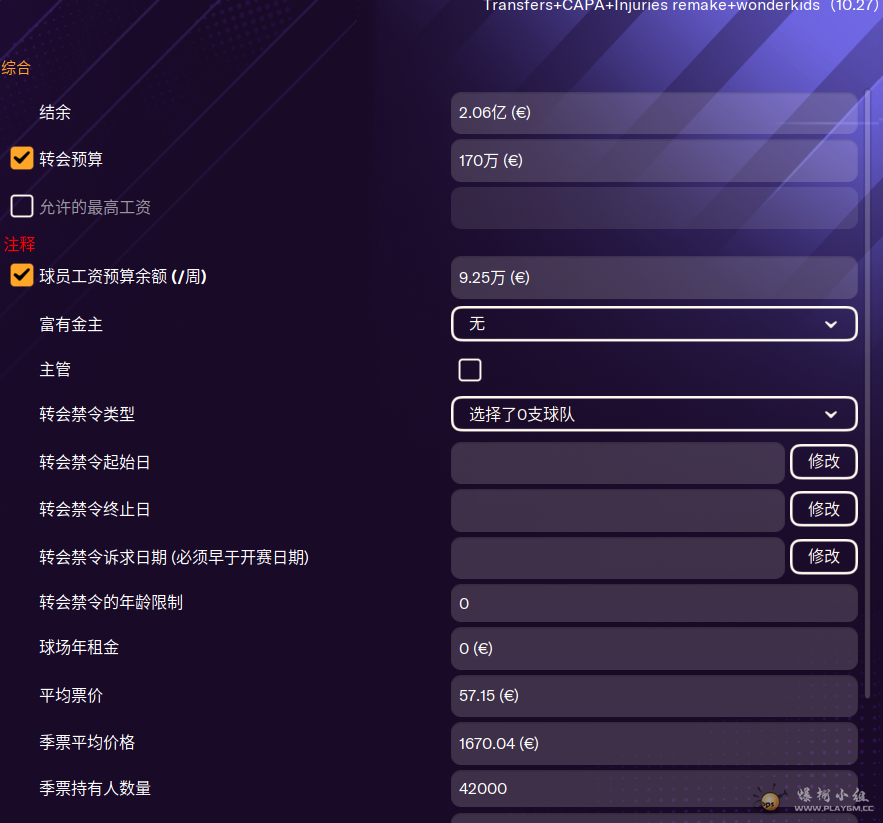Open the 转会禁令类型 dropdown
883x823 pixels.
(654, 414)
